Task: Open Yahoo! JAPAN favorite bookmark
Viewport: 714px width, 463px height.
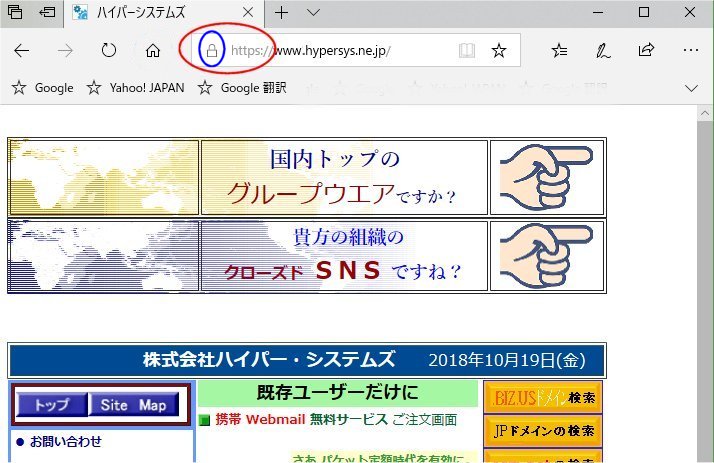Action: [136, 87]
